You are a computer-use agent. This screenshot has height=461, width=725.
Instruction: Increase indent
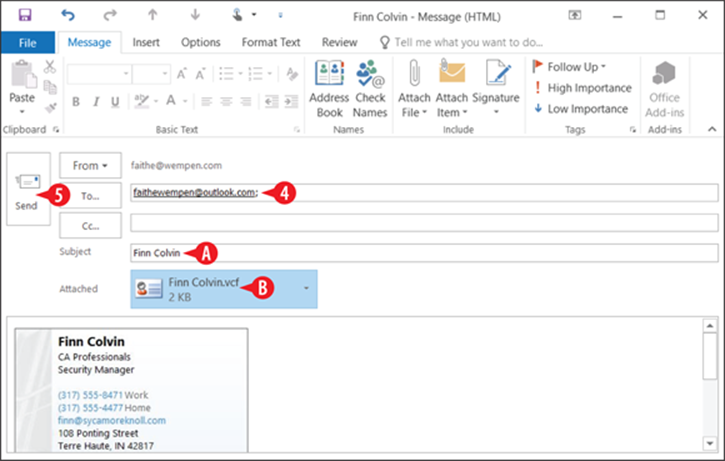tap(291, 101)
